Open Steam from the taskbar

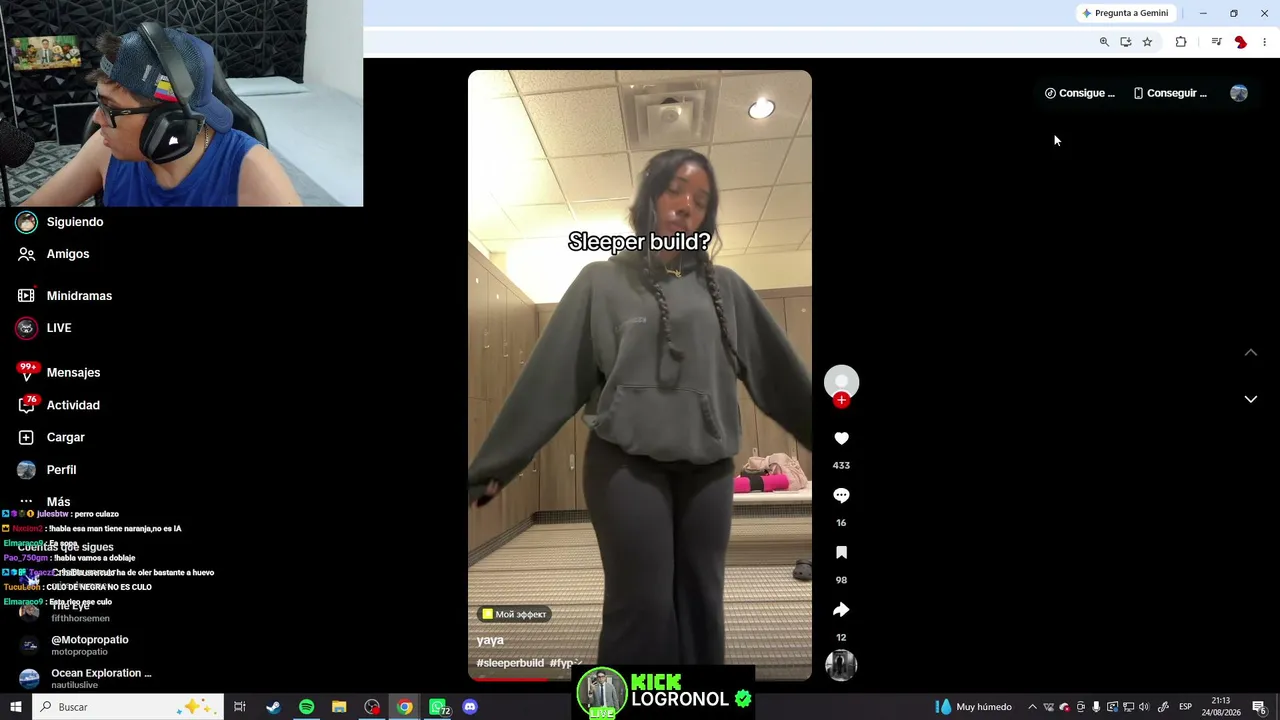tap(273, 707)
